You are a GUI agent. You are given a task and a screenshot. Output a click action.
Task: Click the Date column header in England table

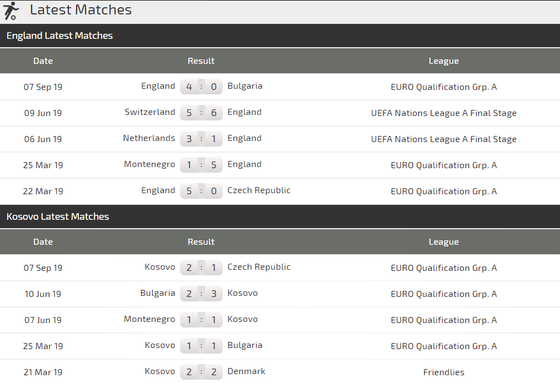click(43, 61)
